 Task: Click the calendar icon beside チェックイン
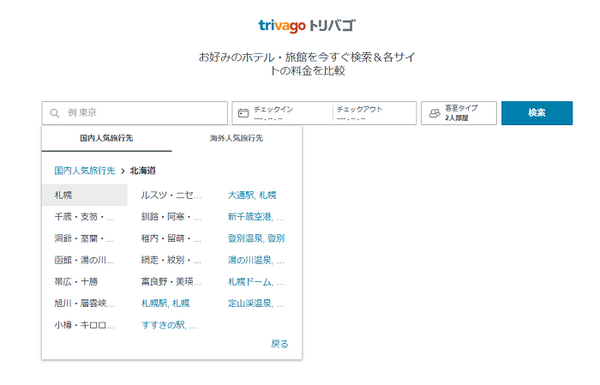point(243,113)
